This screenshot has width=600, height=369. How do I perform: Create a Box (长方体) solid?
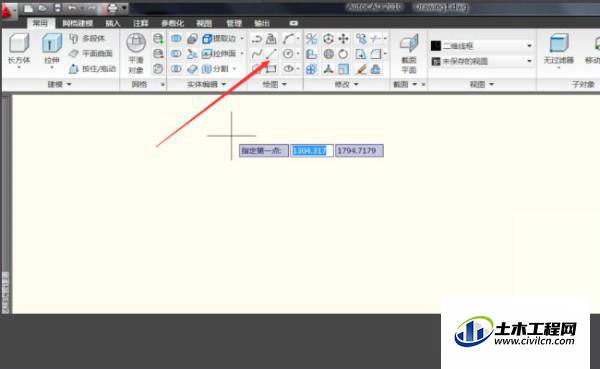coord(19,49)
